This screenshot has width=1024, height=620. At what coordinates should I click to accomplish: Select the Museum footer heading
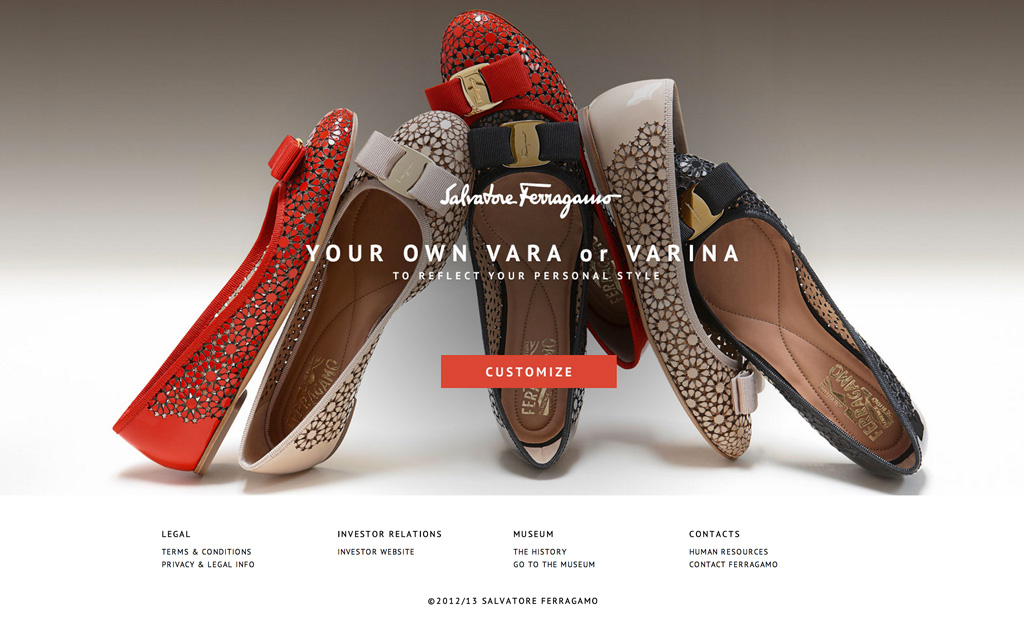point(533,534)
